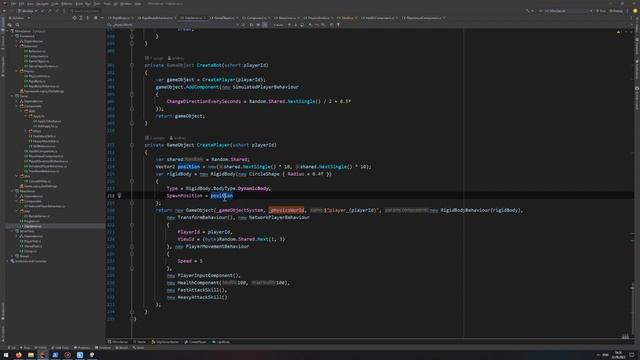Collapse the ServerTests project node
The image size is (640, 360).
(x=12, y=231)
